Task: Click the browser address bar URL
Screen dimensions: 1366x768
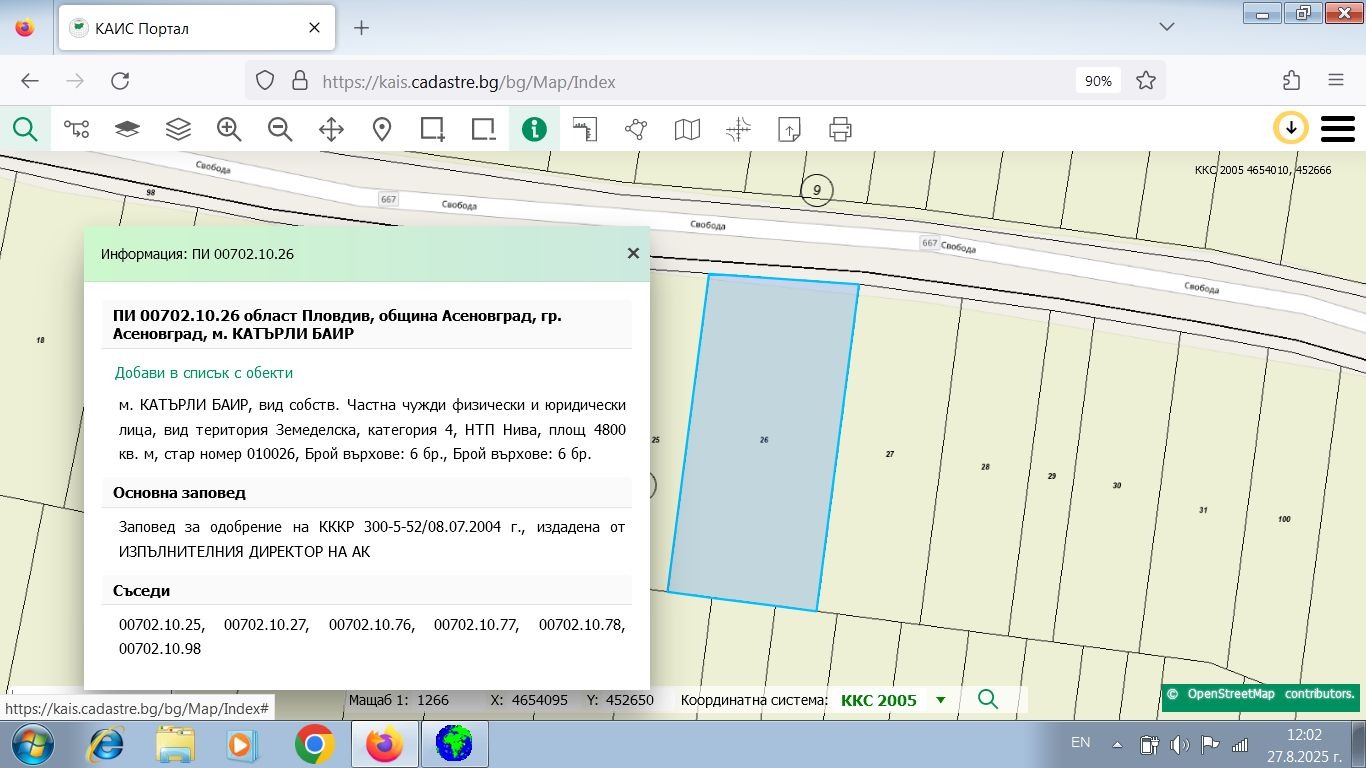Action: pos(660,82)
